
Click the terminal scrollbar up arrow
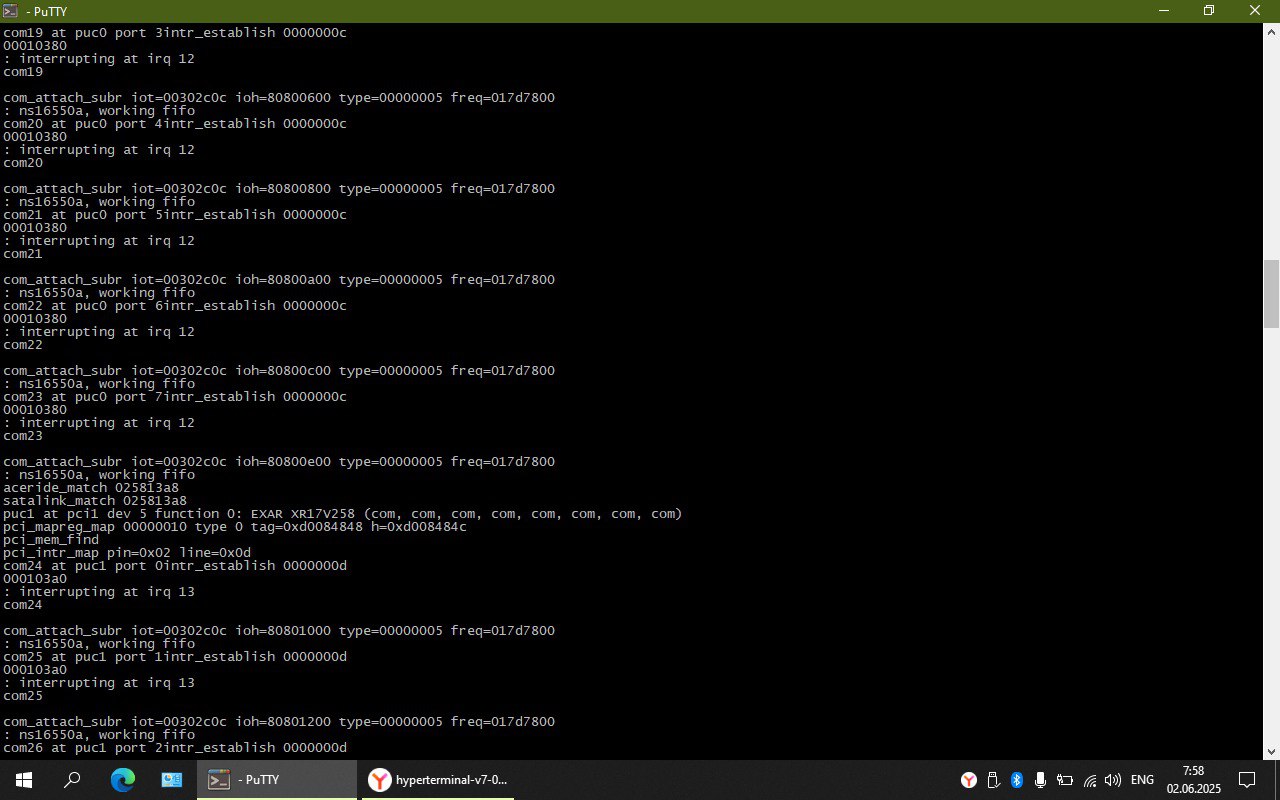1272,32
